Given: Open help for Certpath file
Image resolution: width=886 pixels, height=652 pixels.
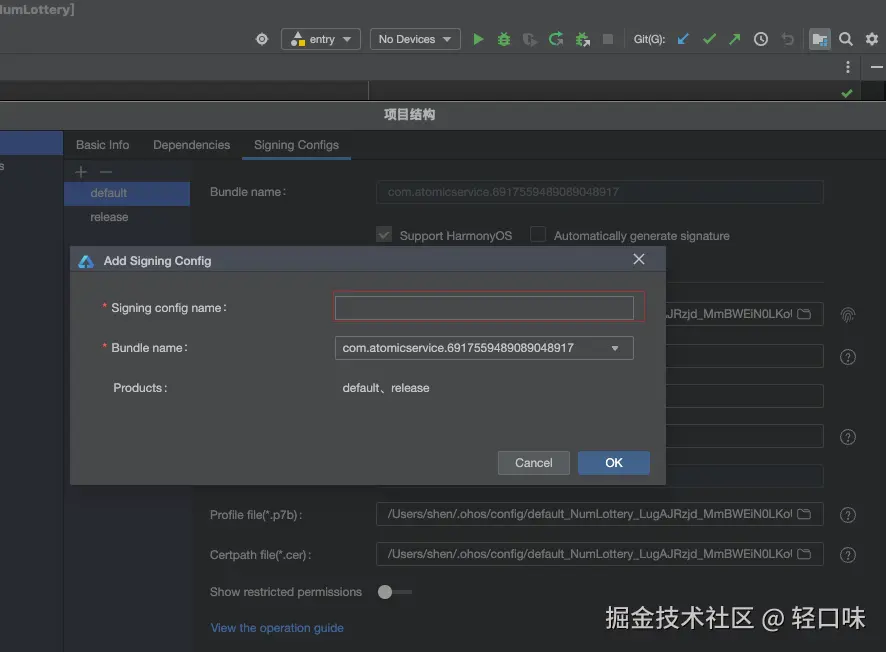Looking at the screenshot, I should (848, 555).
